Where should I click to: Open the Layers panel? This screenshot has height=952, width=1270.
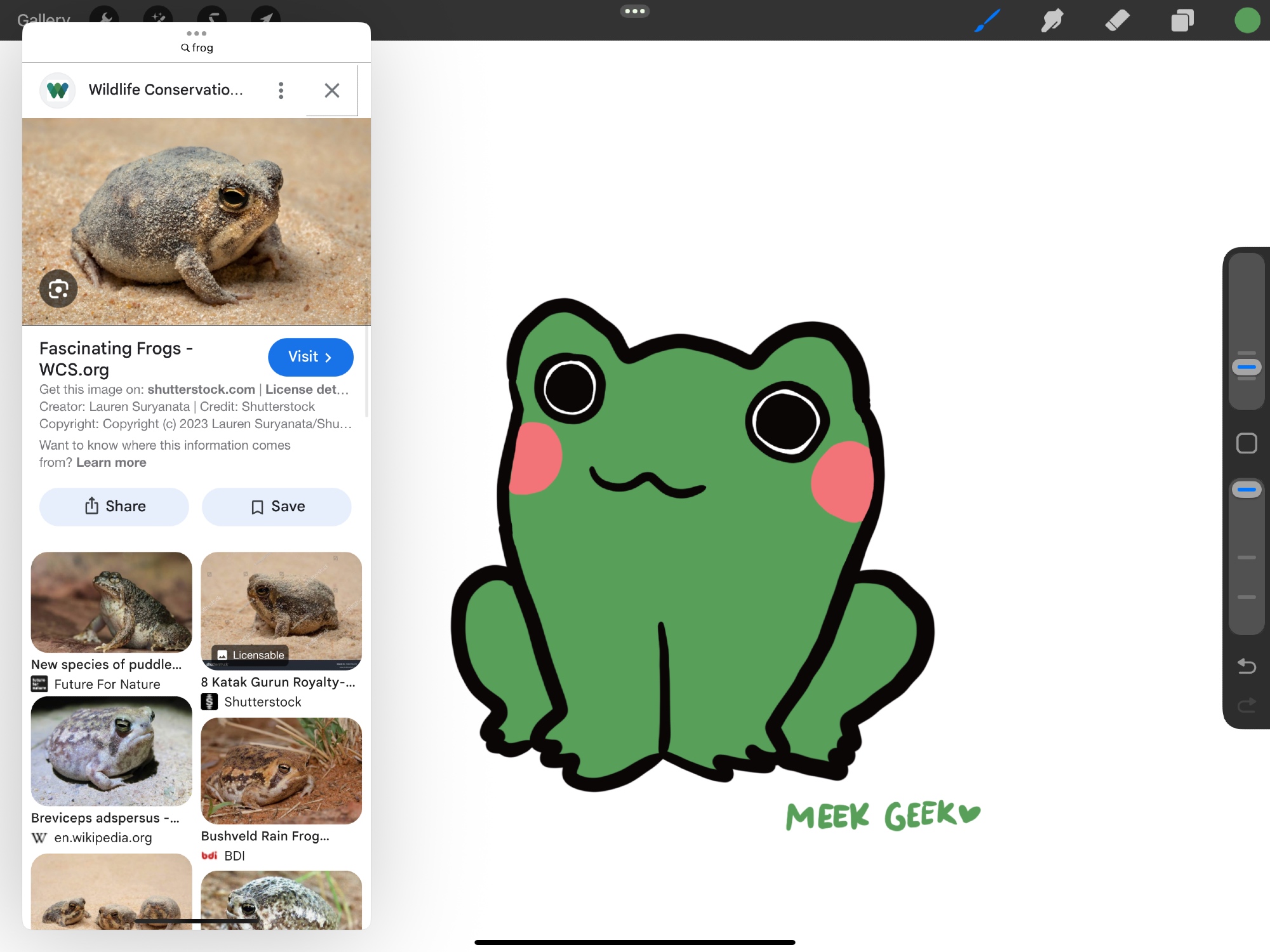coord(1182,20)
